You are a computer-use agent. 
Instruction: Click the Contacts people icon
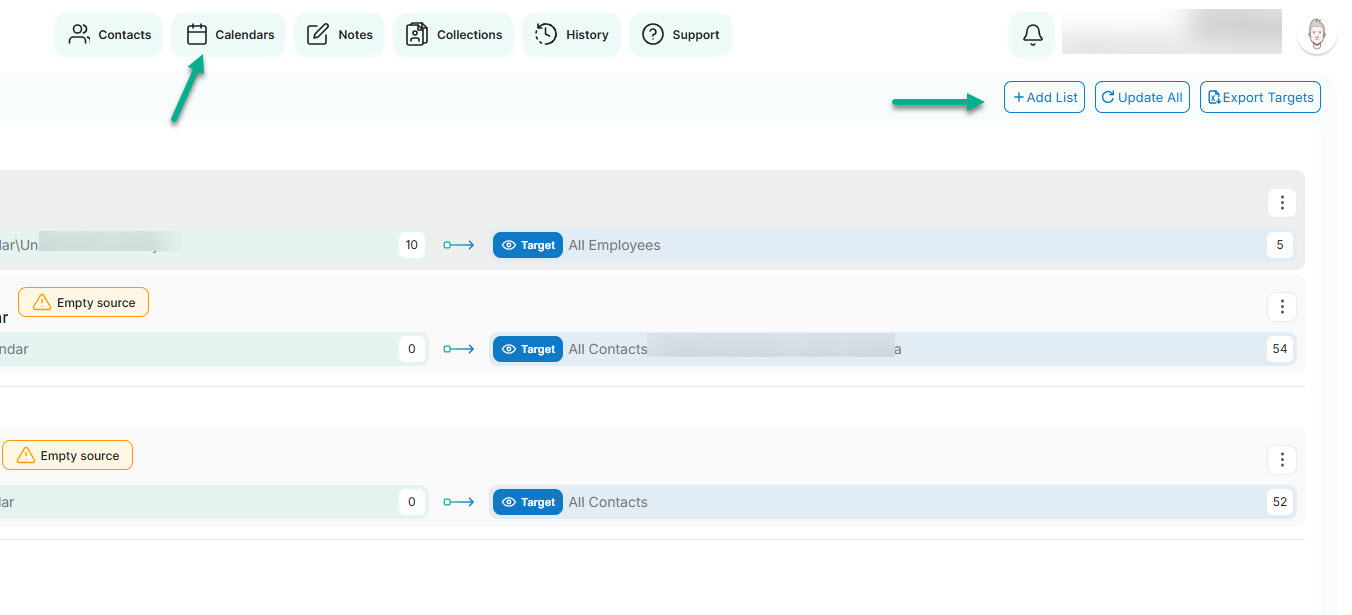point(79,33)
